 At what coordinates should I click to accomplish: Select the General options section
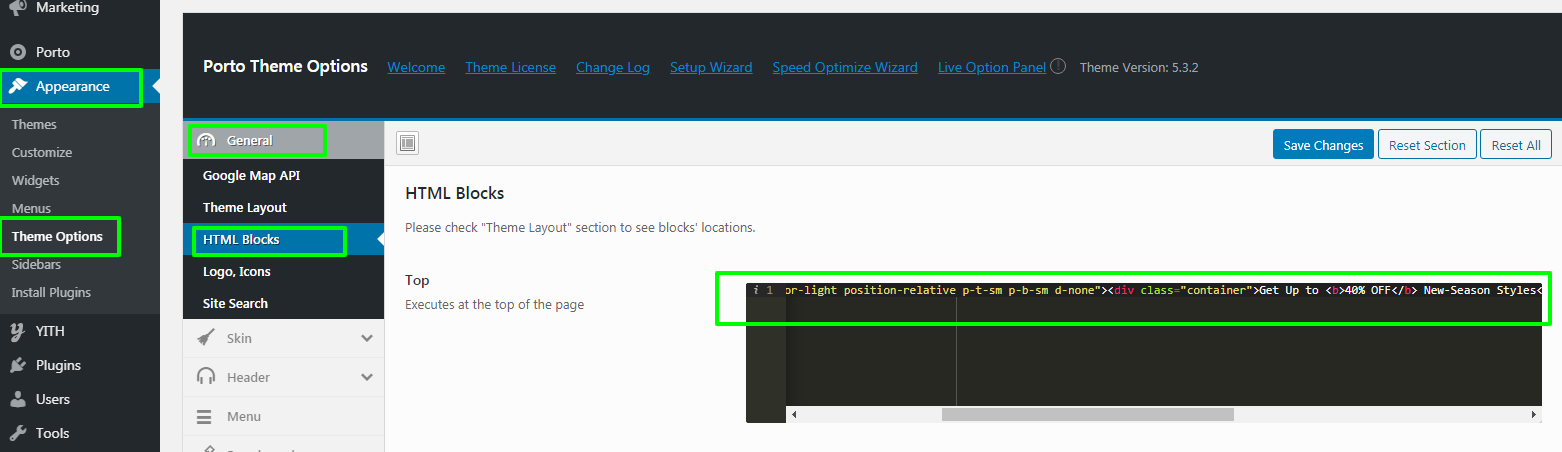click(283, 140)
